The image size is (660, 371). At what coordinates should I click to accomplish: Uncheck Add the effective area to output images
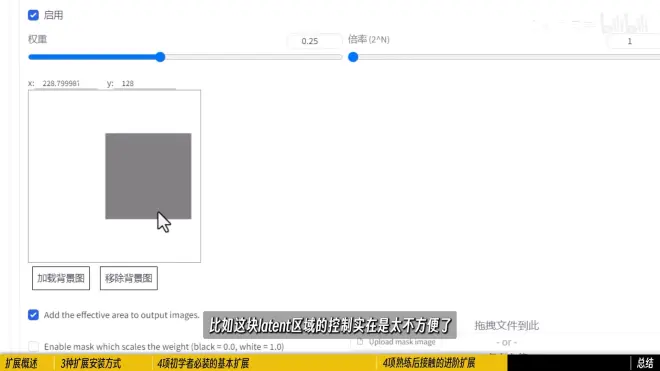33,315
